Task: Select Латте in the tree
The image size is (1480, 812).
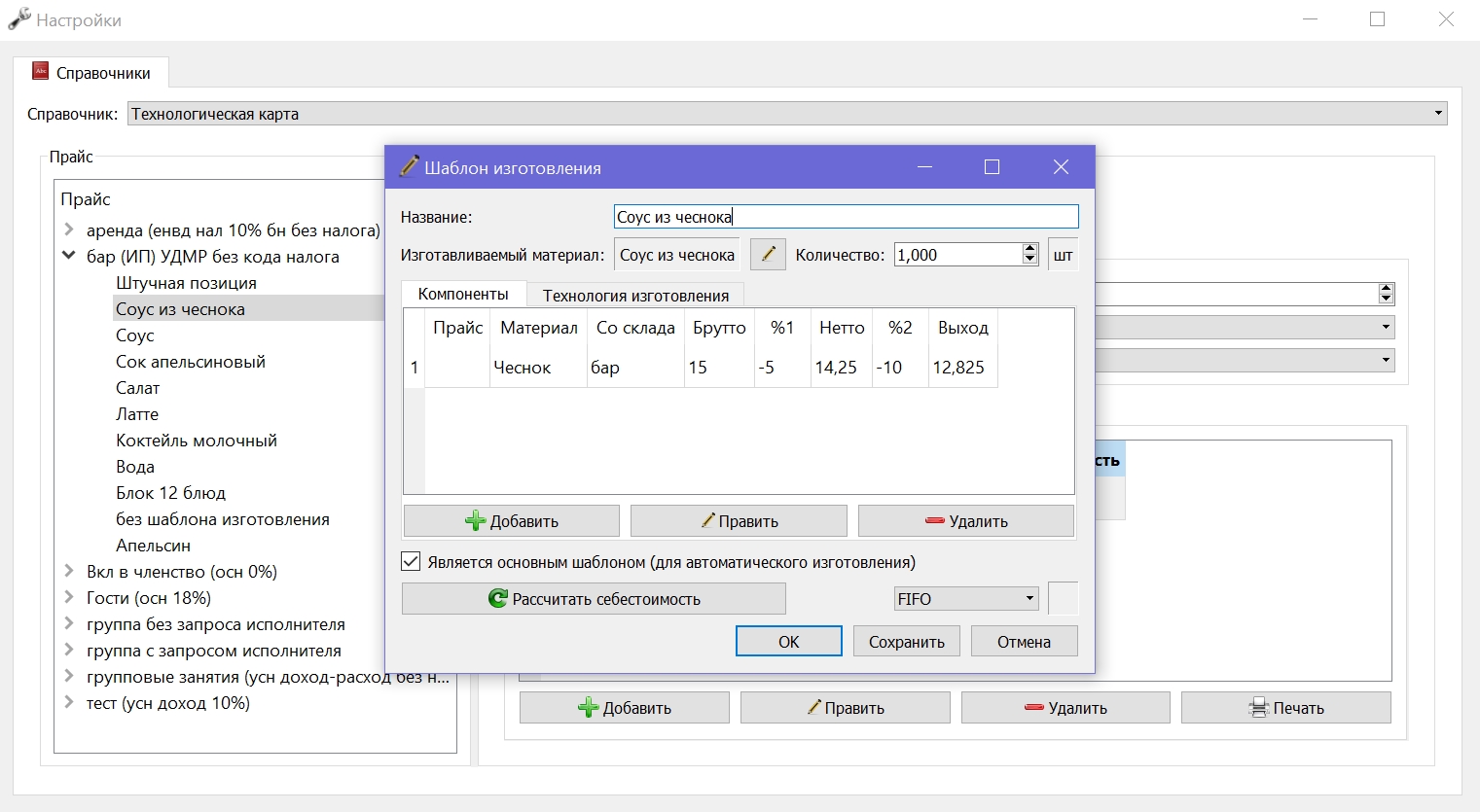Action: pos(136,414)
